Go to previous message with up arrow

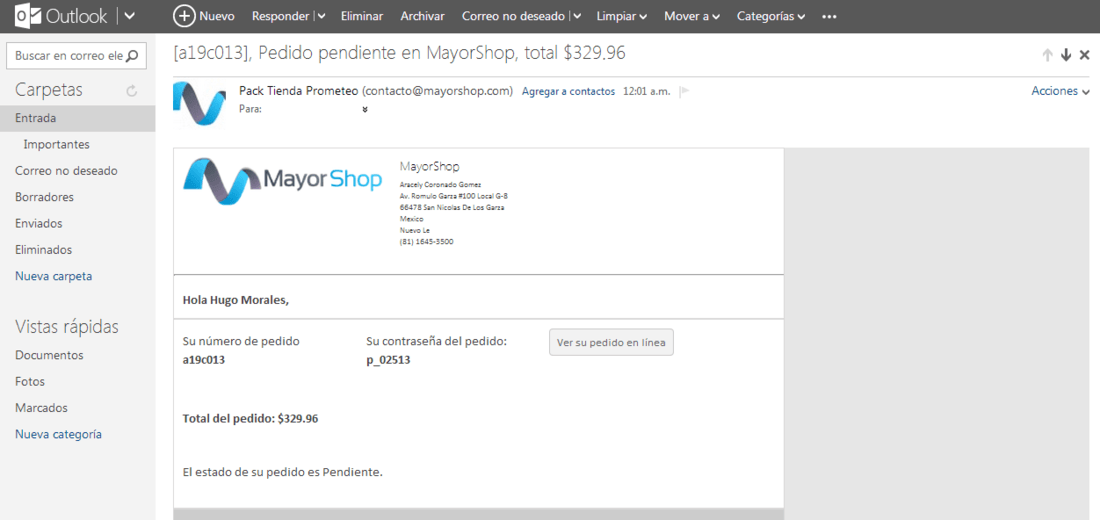(x=1047, y=55)
